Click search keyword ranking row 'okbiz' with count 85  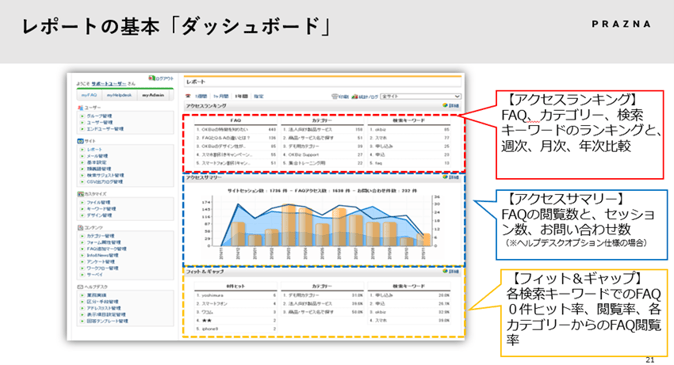[x=409, y=129]
